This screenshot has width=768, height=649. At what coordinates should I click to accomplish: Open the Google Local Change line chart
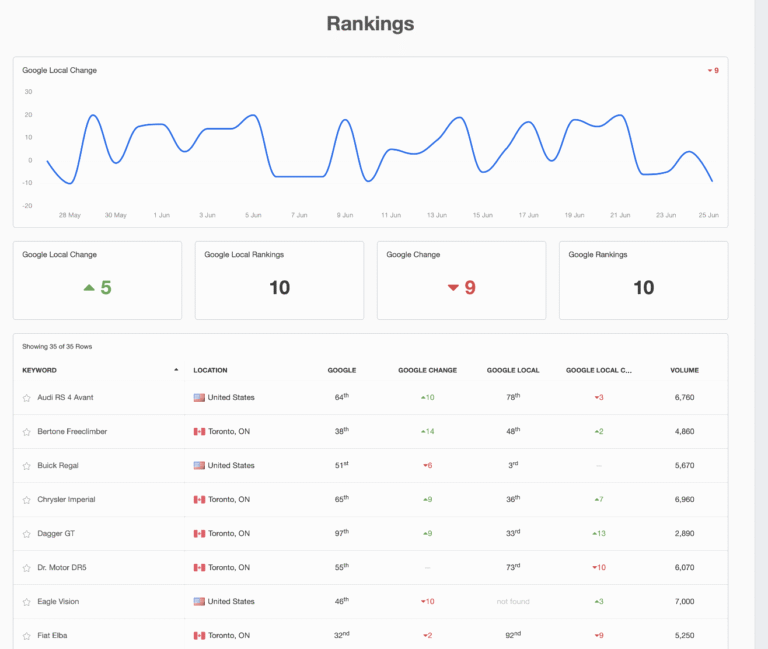pos(370,142)
